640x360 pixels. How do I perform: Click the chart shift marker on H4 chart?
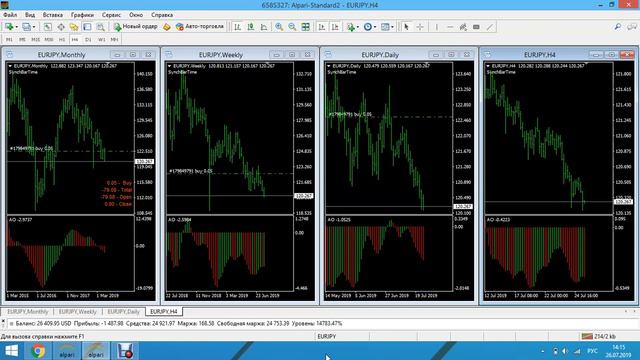[x=586, y=64]
